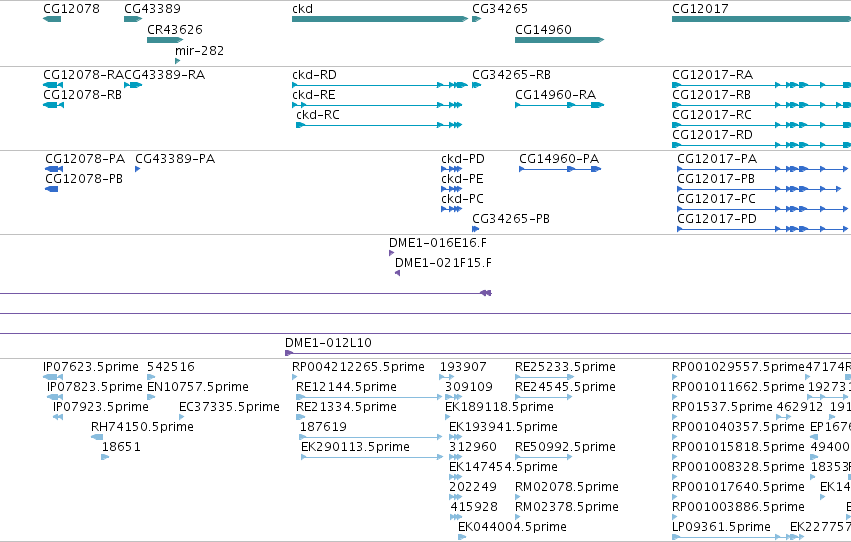Select protein ckd-PD label

[x=463, y=159]
